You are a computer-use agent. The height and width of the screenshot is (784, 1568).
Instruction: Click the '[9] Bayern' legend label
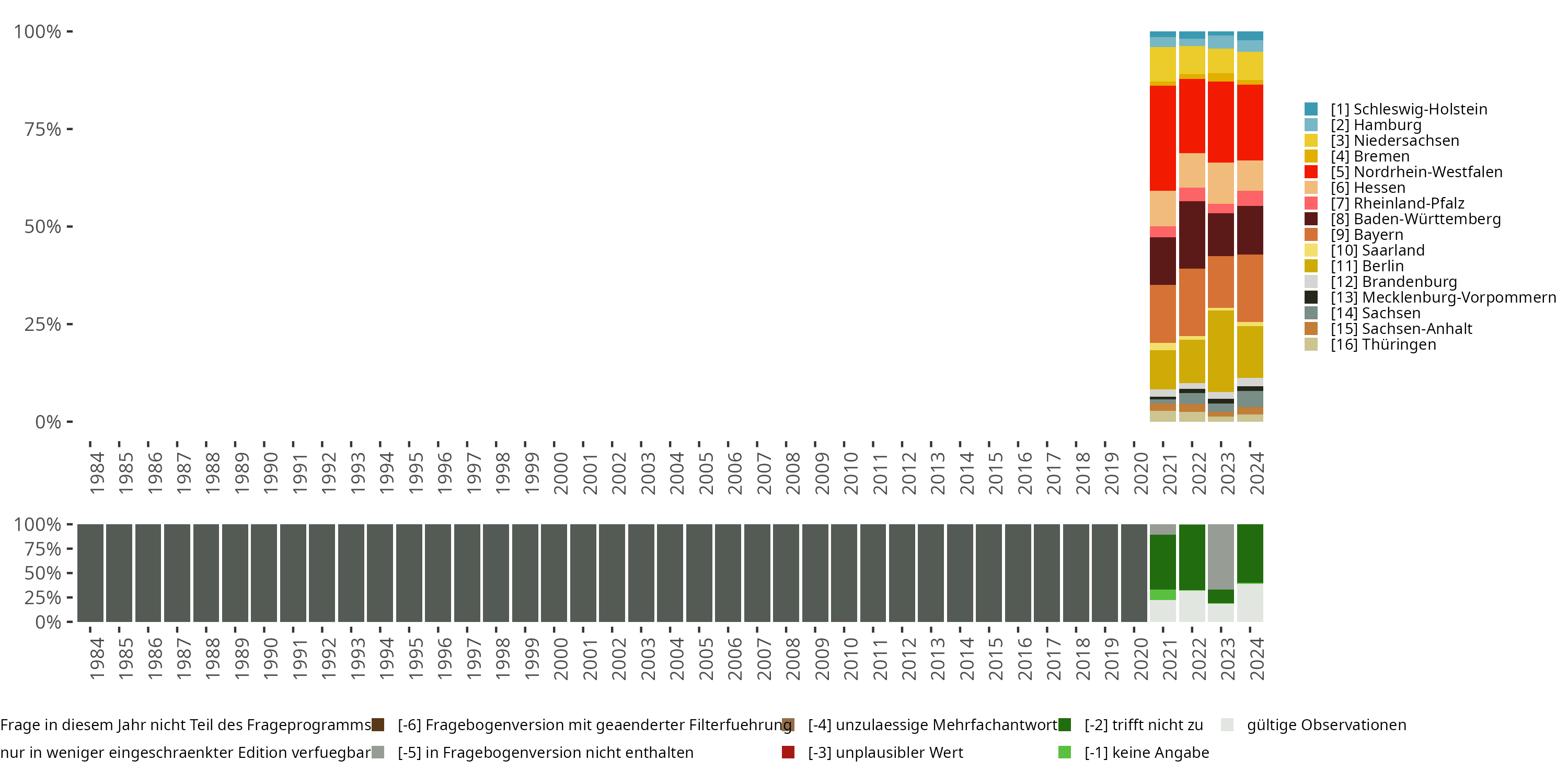tap(1367, 235)
